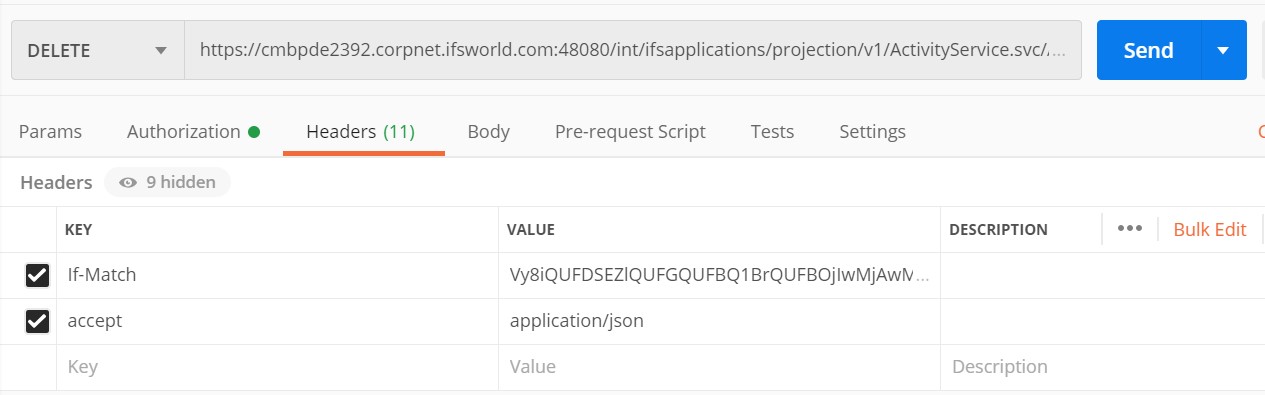The height and width of the screenshot is (395, 1265).
Task: Click the empty Key placeholder cell
Action: pyautogui.click(x=277, y=367)
